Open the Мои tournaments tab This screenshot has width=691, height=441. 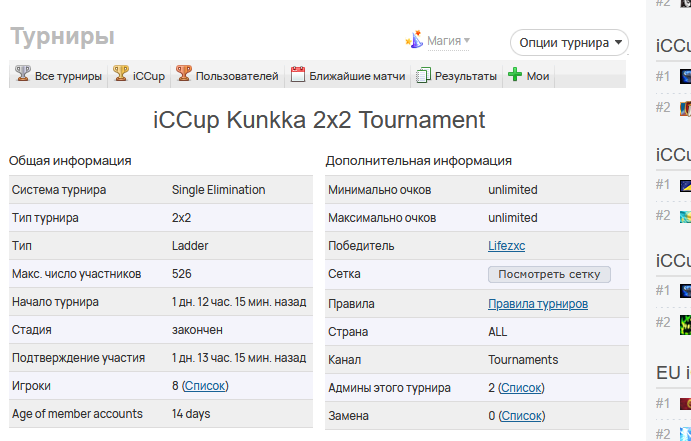[528, 75]
